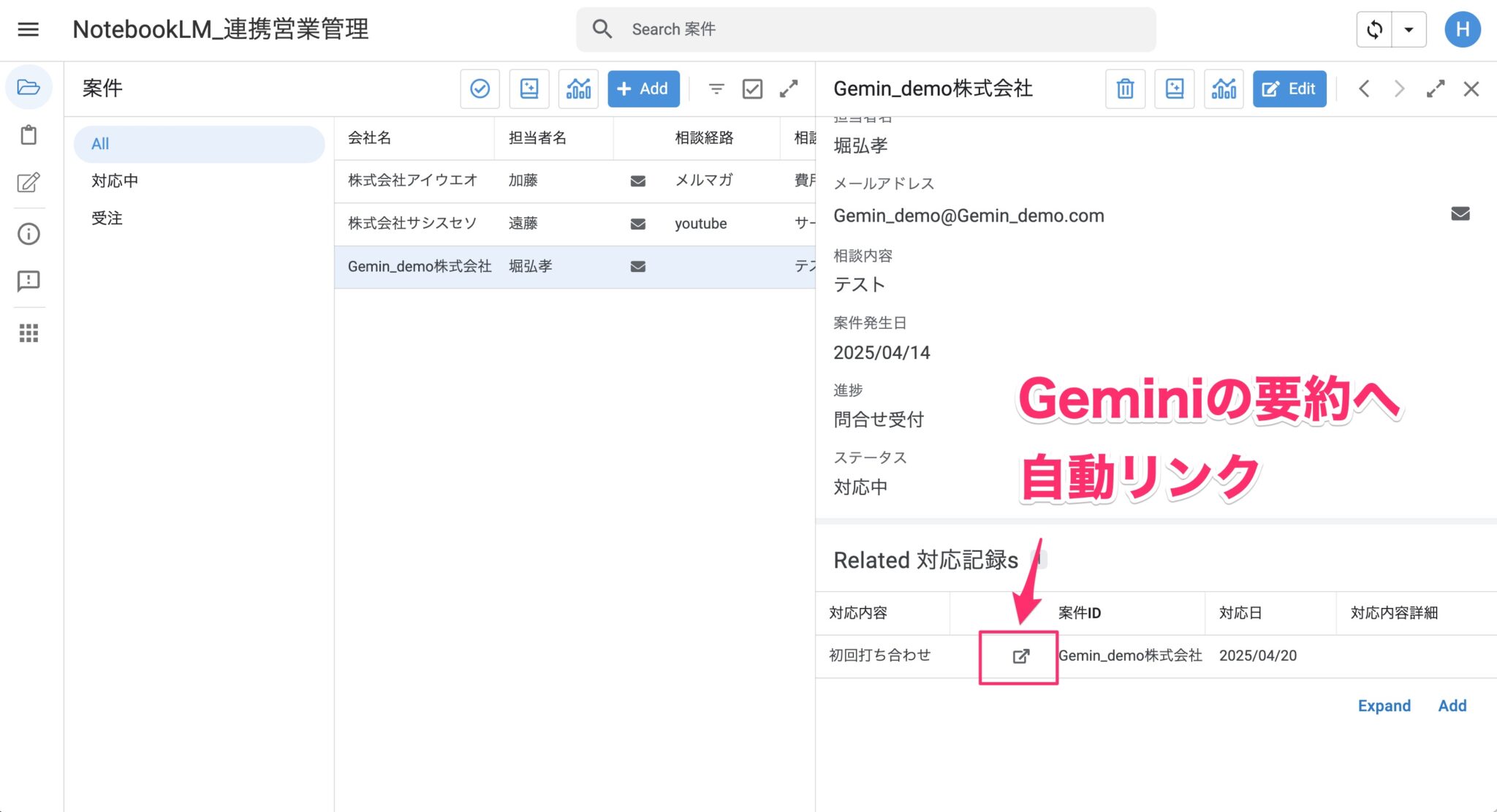The width and height of the screenshot is (1497, 812).
Task: Open the info view in the left sidebar
Action: tap(29, 234)
